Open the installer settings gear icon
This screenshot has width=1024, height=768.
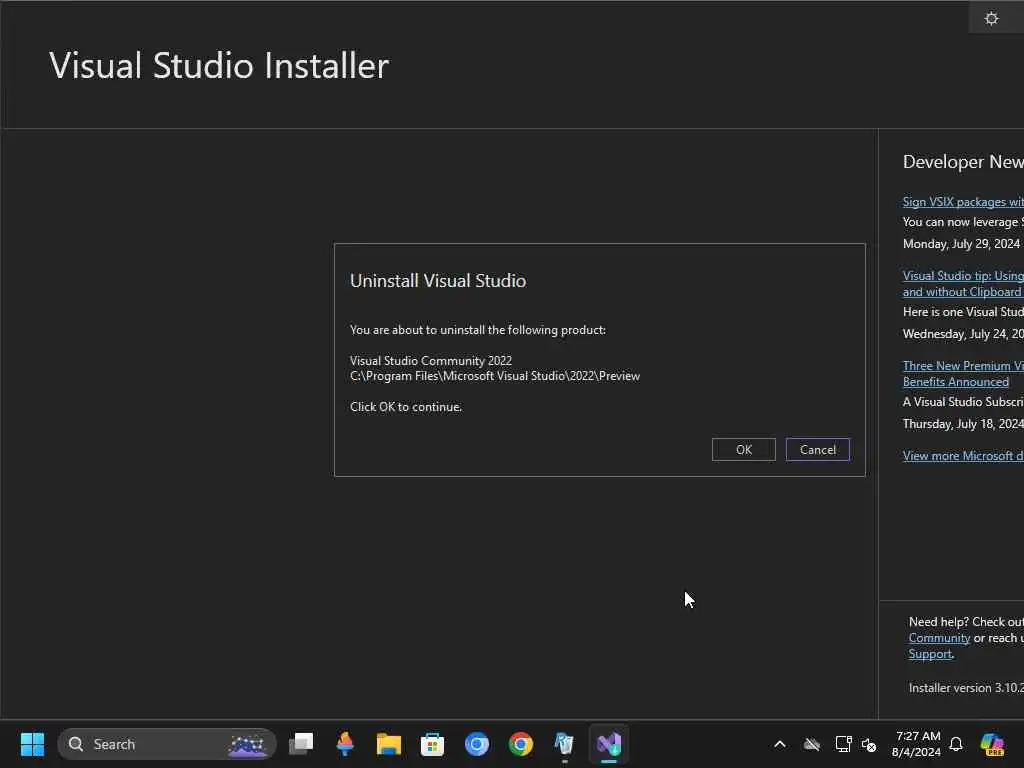991,18
